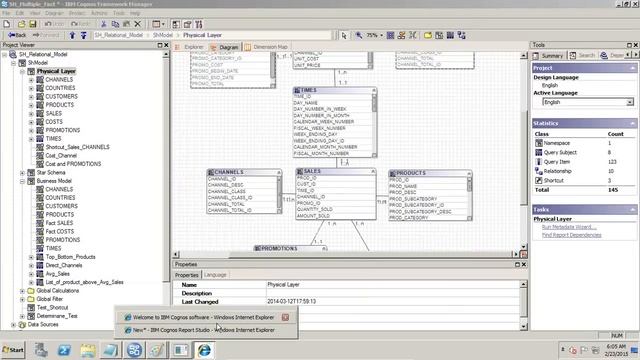The image size is (640, 360).
Task: Switch to the Search tab in Tools pane
Action: pyautogui.click(x=582, y=55)
